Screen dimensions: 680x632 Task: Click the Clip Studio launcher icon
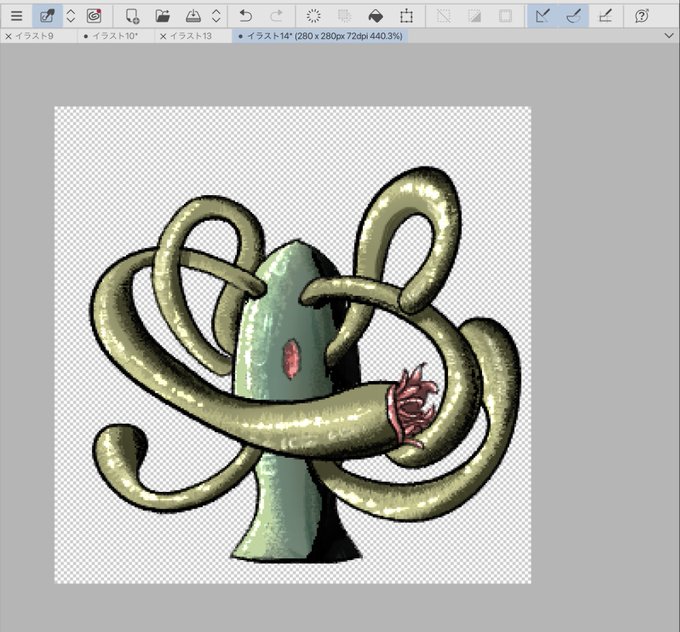pos(47,16)
